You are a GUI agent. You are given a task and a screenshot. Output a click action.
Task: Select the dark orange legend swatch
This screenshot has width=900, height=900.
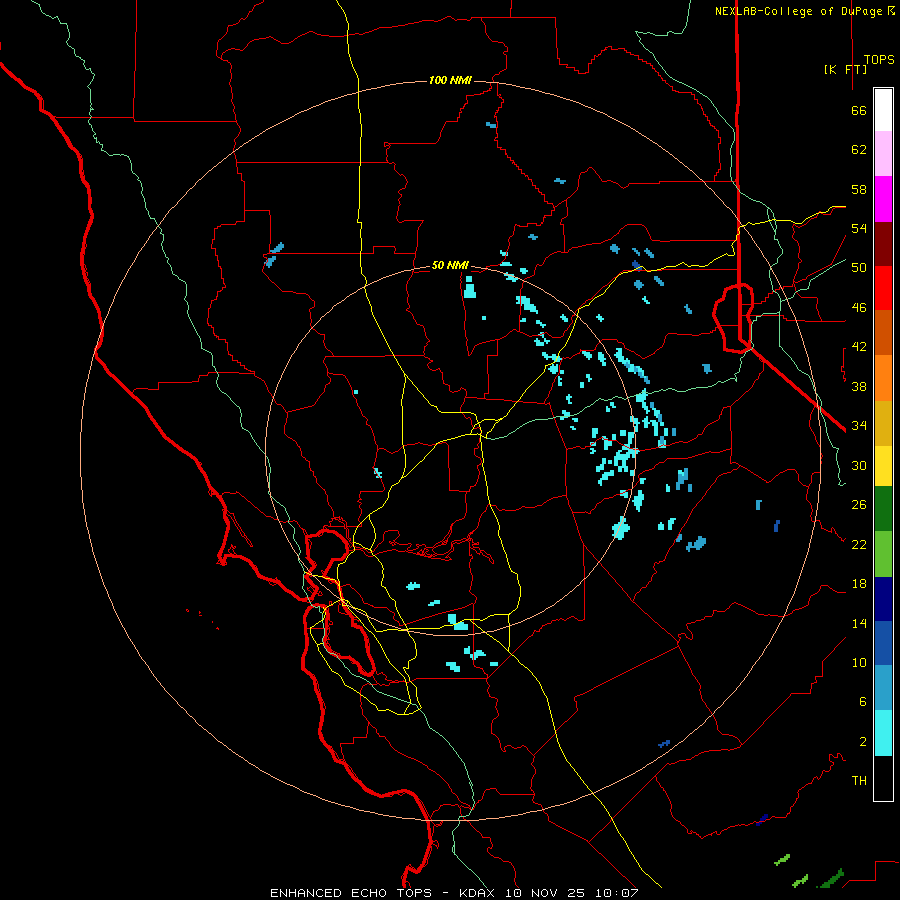(883, 332)
